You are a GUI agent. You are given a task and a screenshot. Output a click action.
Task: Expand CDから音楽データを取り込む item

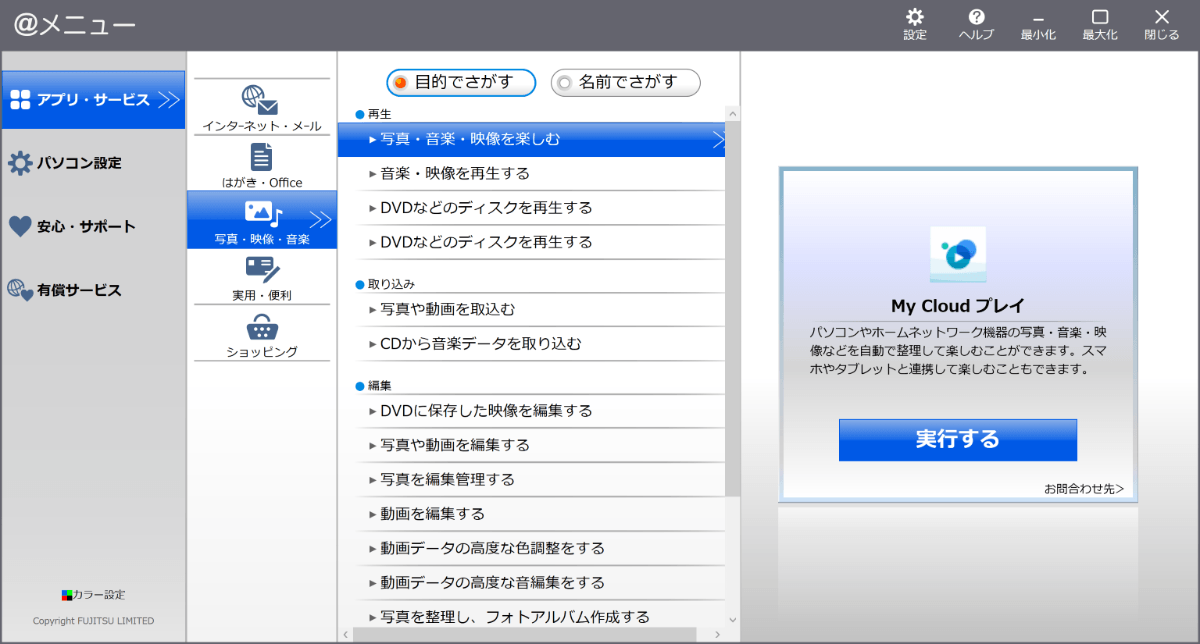(x=480, y=344)
